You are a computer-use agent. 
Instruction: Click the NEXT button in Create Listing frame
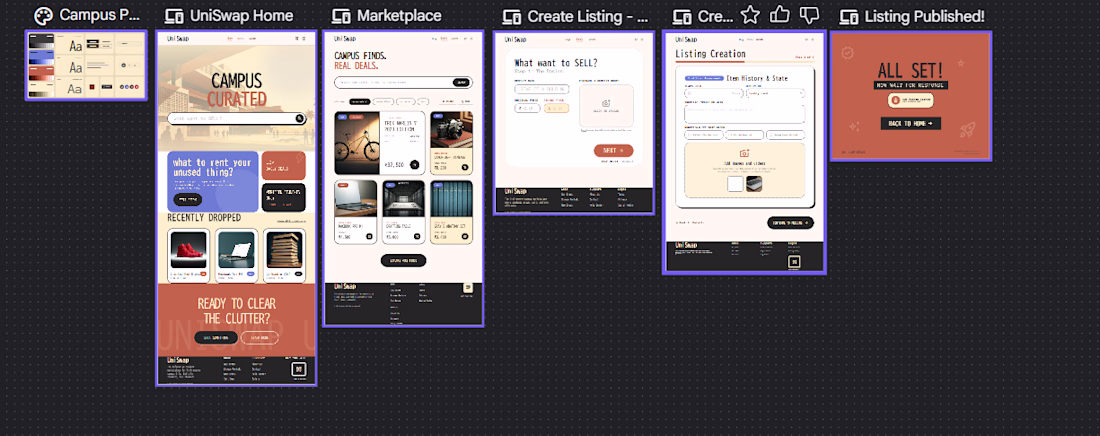(x=613, y=150)
